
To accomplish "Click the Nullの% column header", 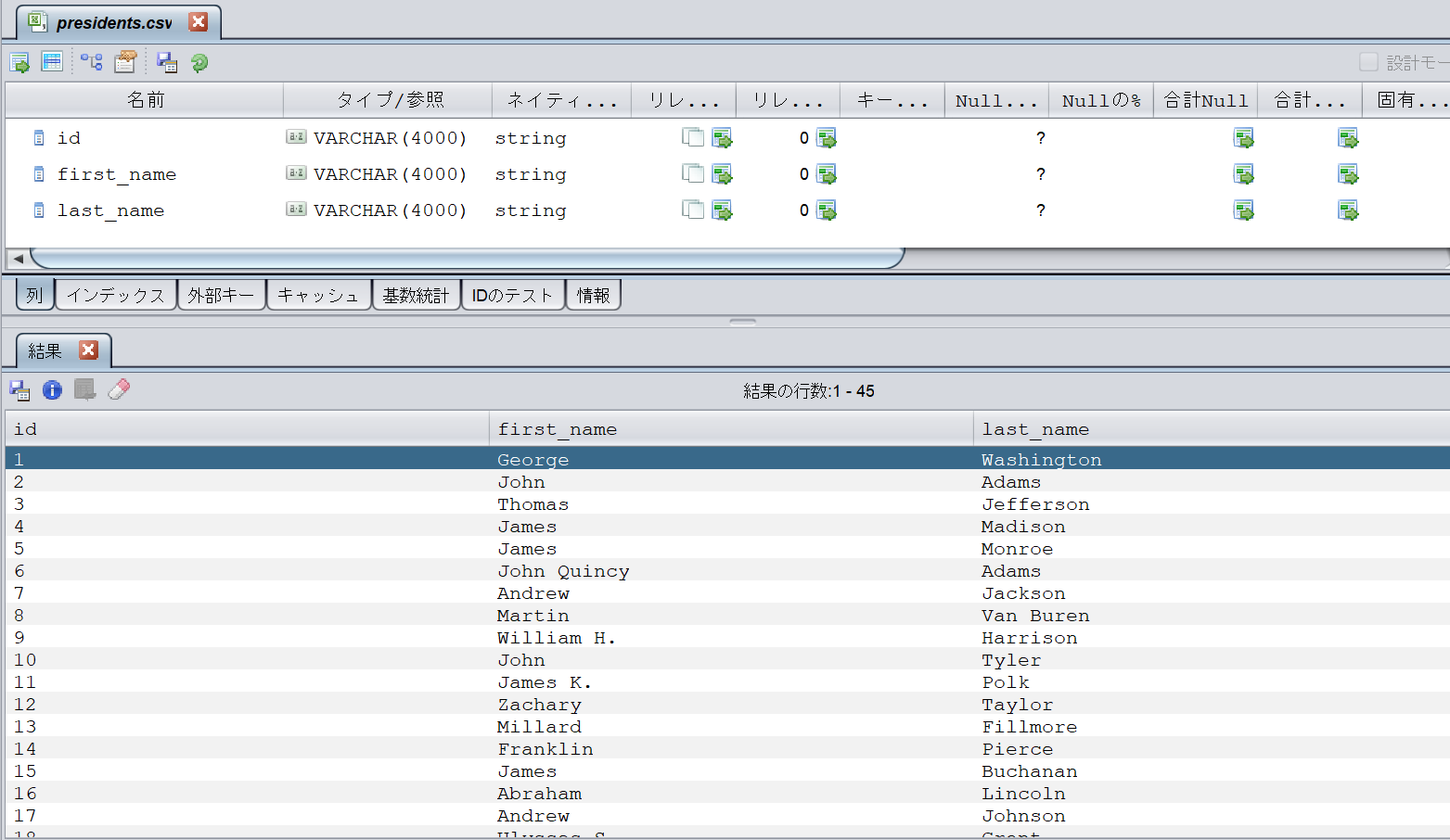I will [x=1100, y=99].
